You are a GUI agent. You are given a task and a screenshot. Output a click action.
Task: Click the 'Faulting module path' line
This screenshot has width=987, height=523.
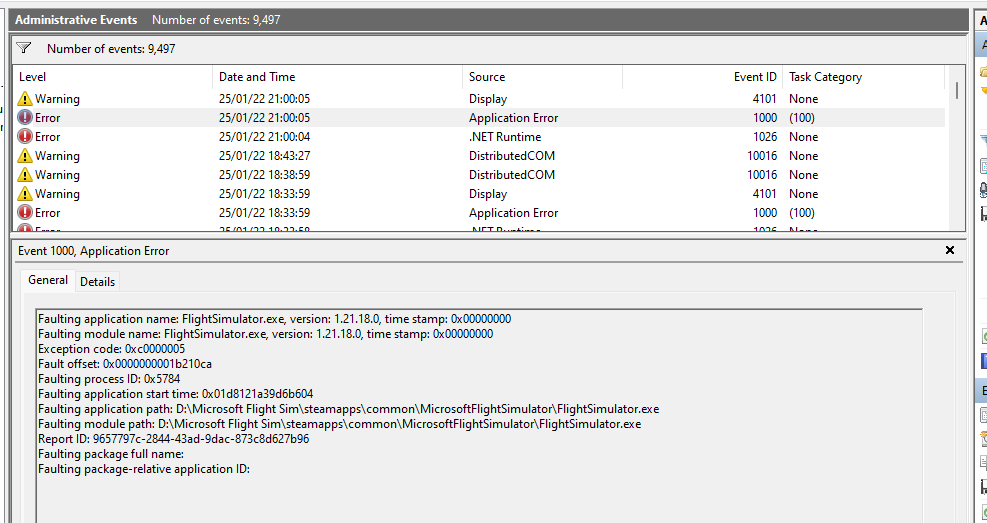click(x=340, y=424)
